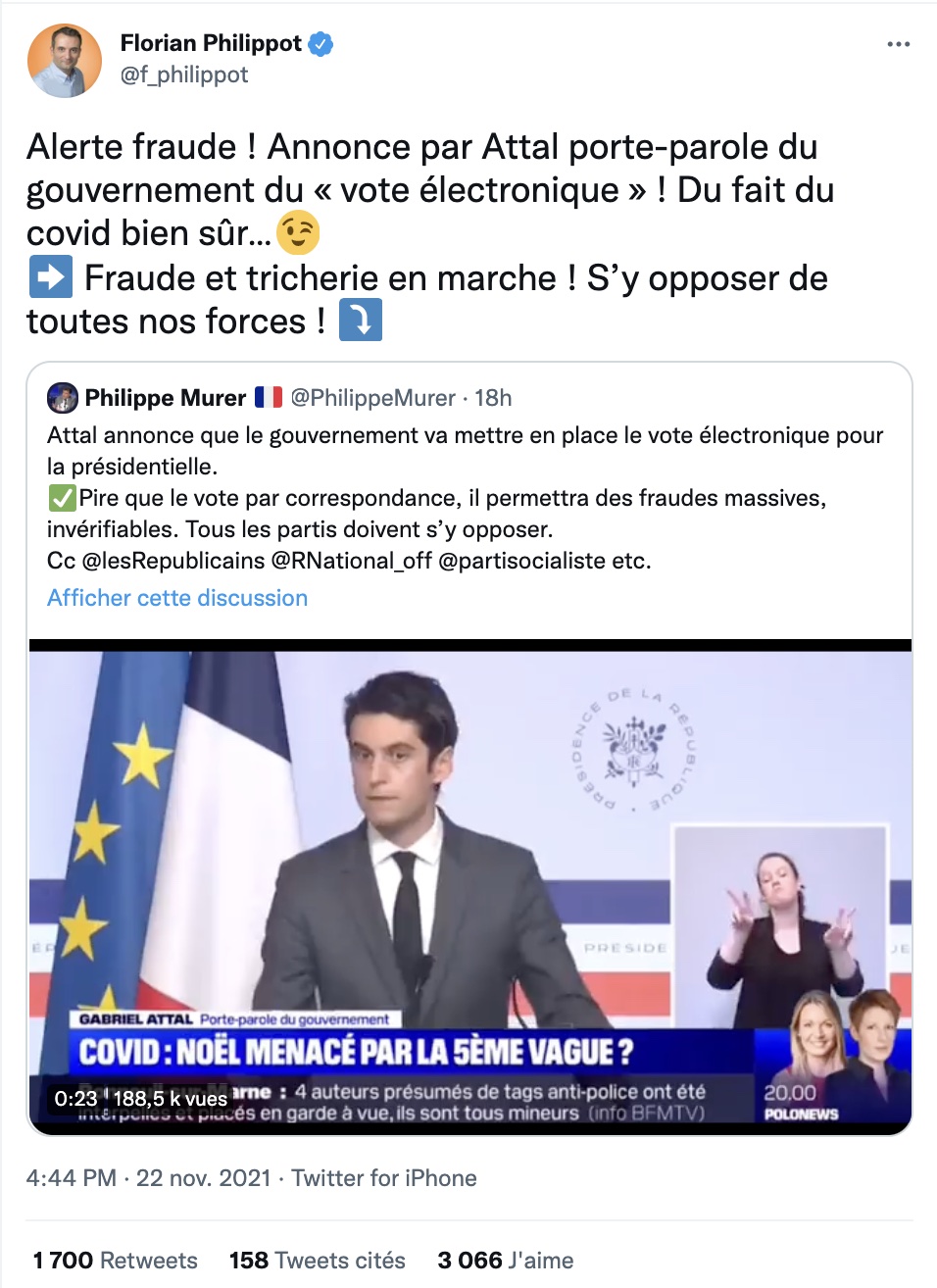Click the French flag emoji
The height and width of the screenshot is (1288, 937).
[269, 397]
